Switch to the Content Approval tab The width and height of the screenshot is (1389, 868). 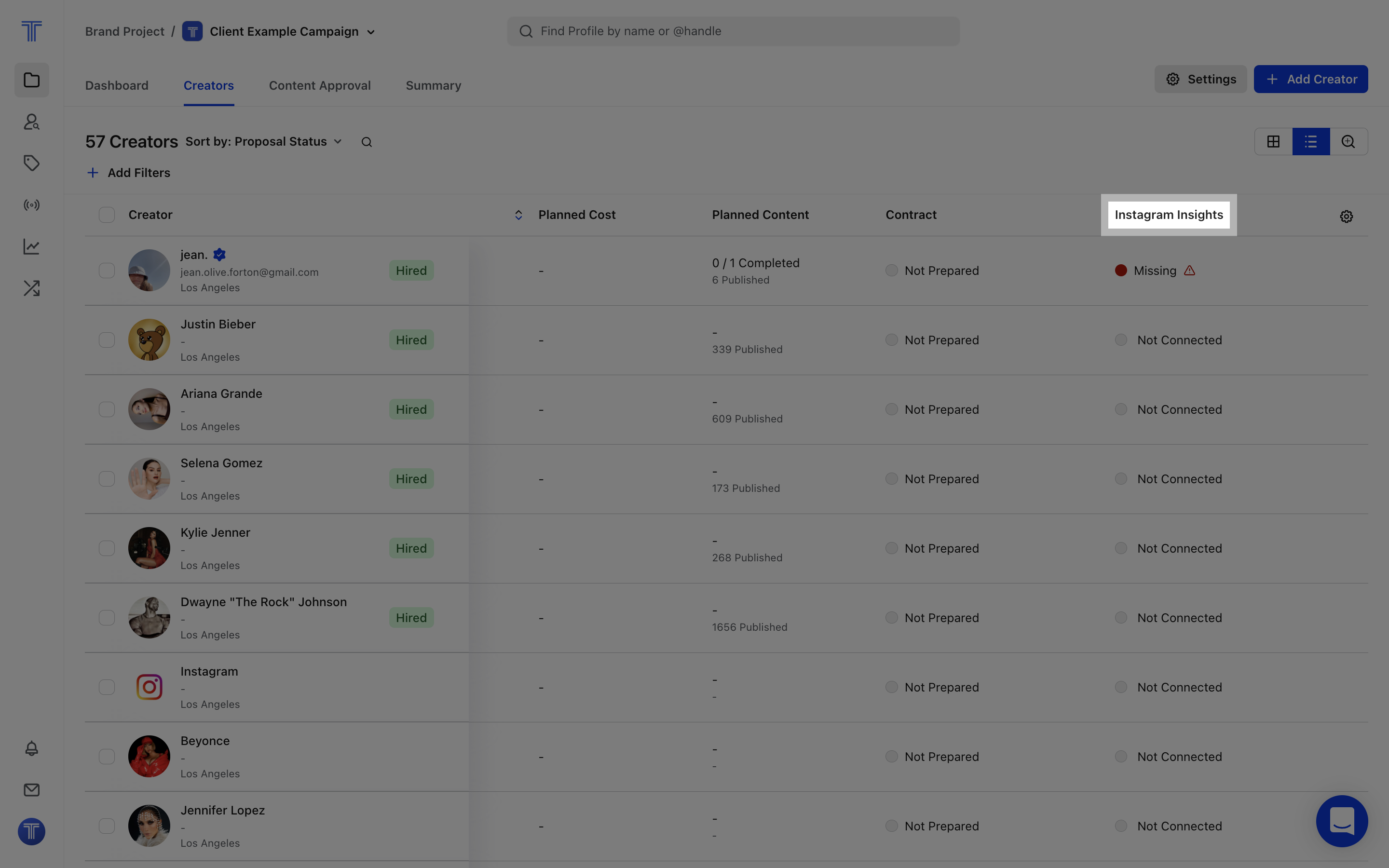coord(320,85)
